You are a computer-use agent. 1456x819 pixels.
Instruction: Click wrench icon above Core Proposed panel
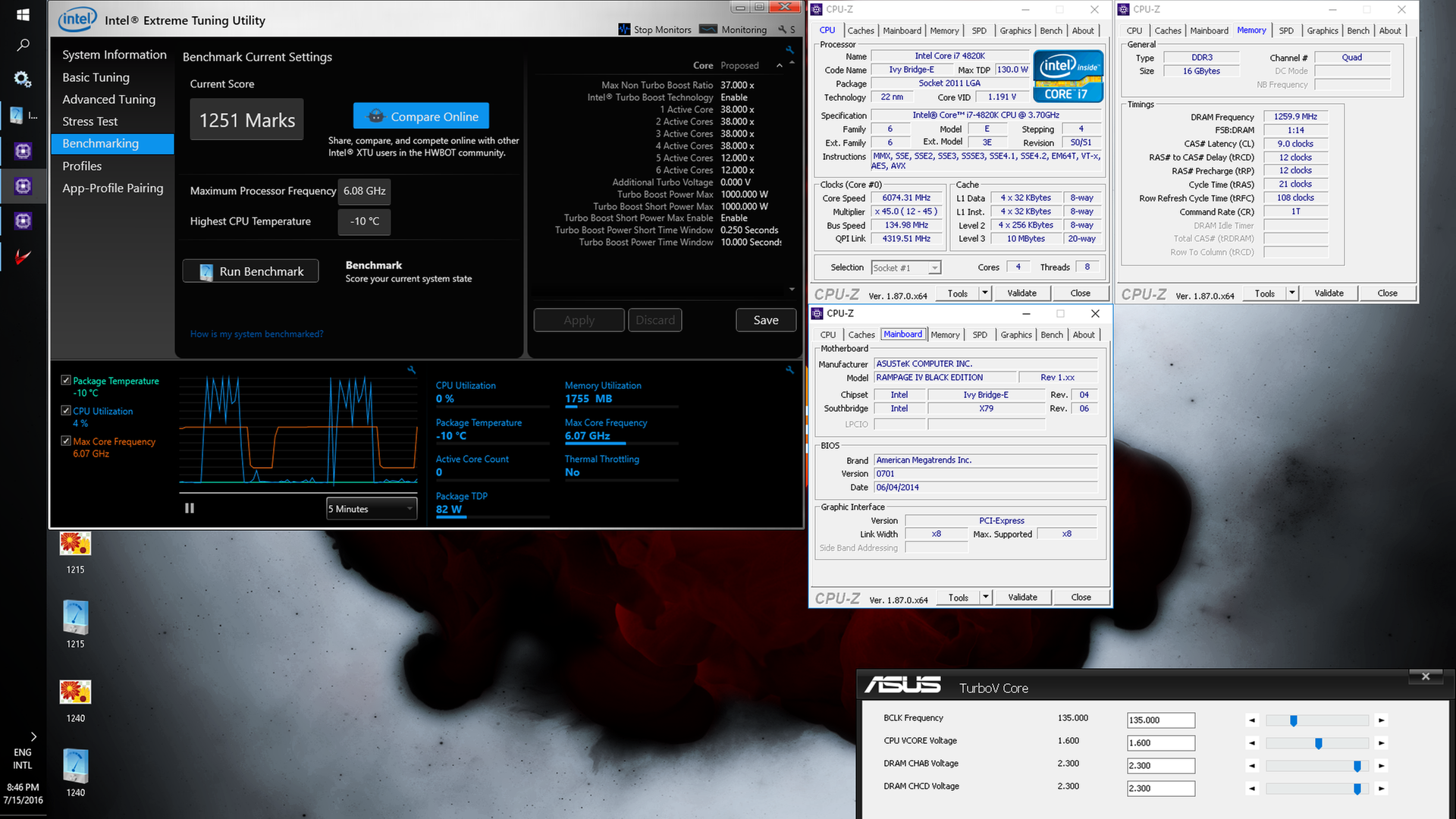789,50
